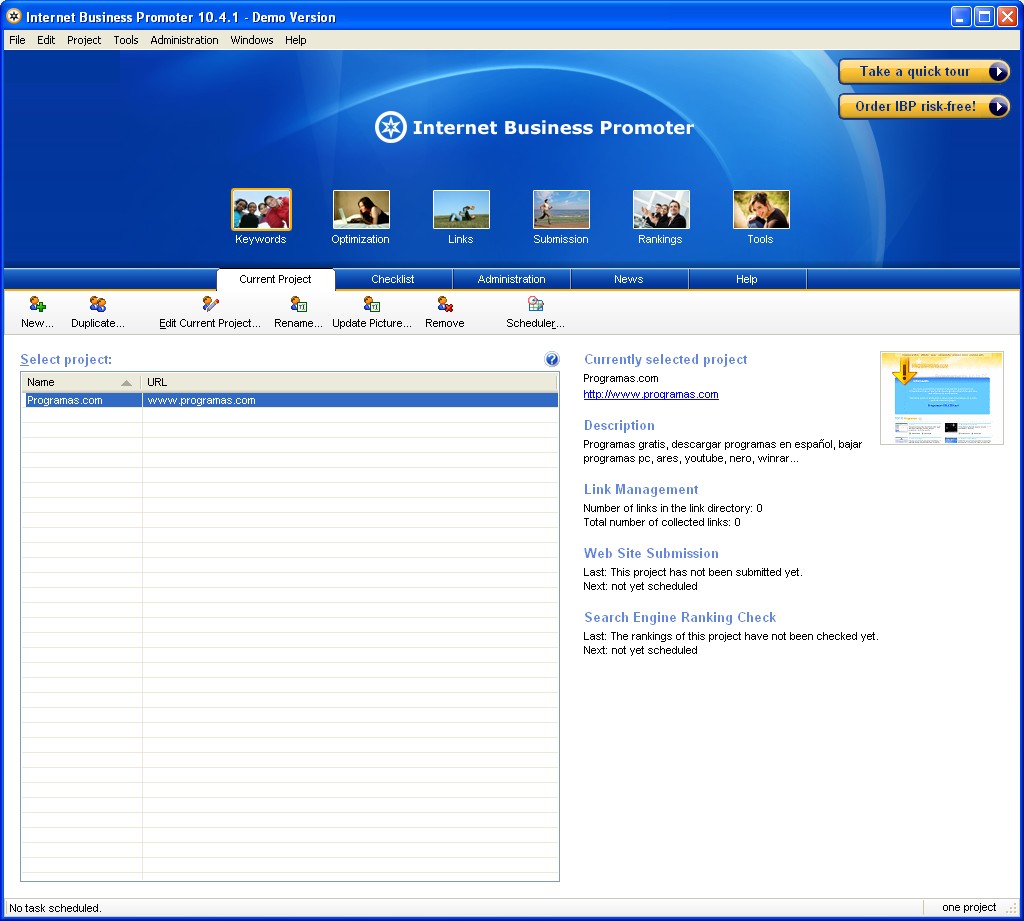
Task: Maximize the Internet Business Promoter window
Action: pos(984,16)
